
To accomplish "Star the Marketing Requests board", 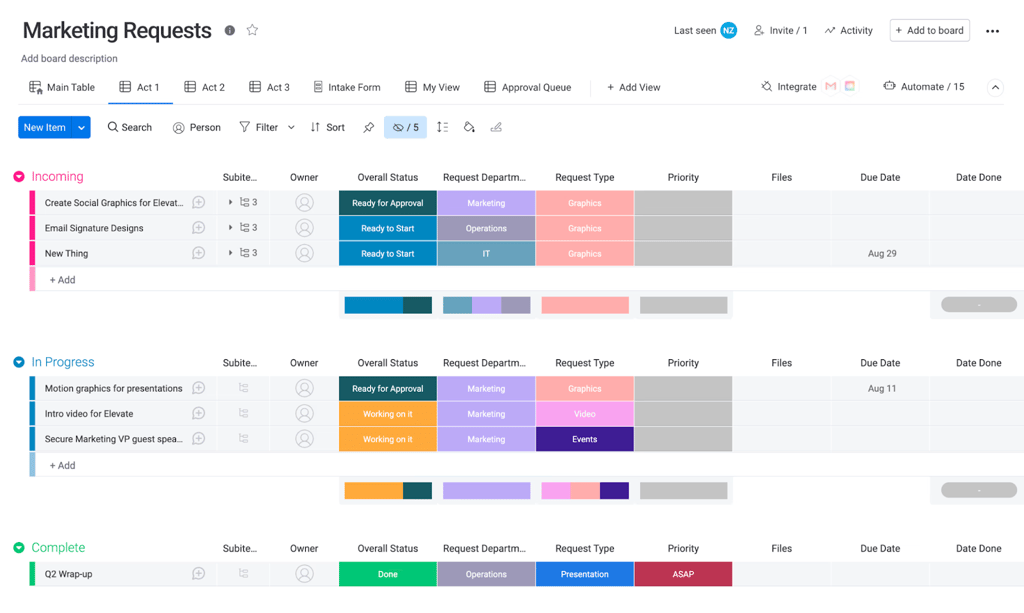I will tap(252, 30).
